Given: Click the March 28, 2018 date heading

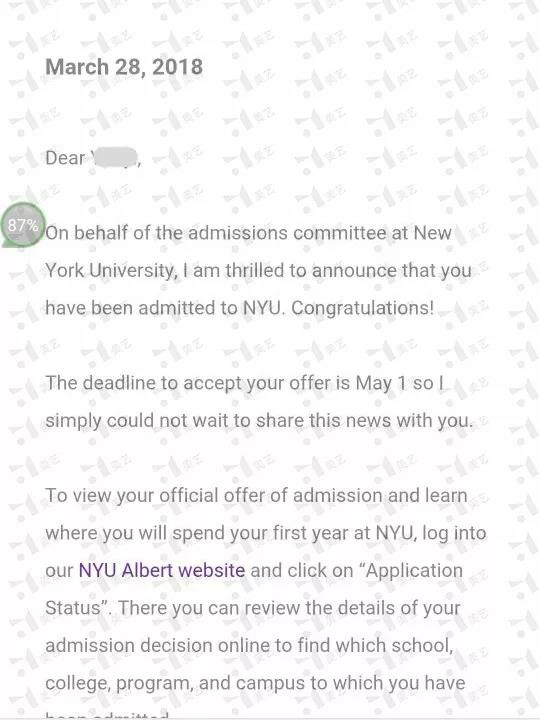Looking at the screenshot, I should pos(124,67).
